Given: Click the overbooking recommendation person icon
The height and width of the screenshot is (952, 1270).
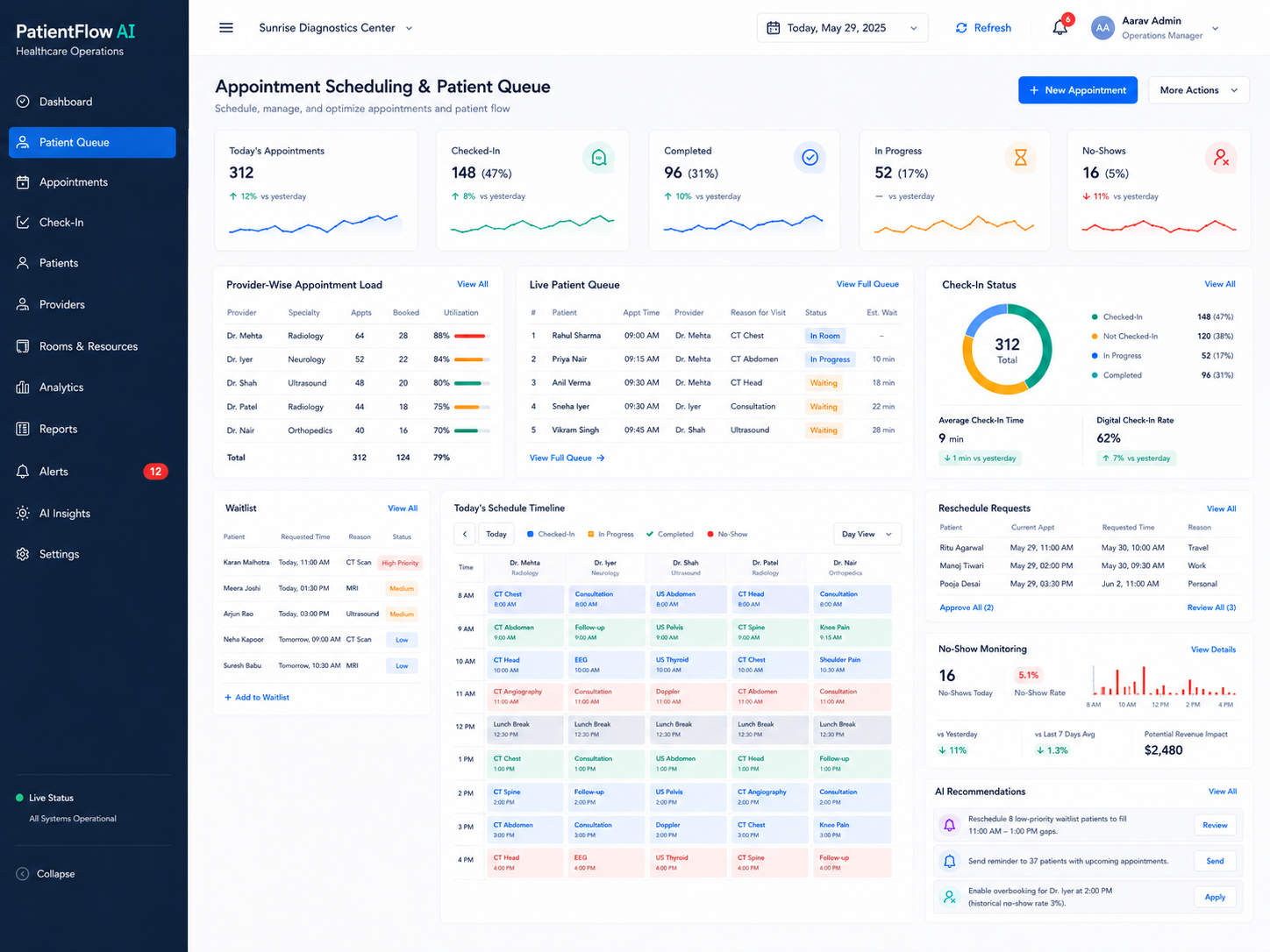Looking at the screenshot, I should [x=949, y=897].
